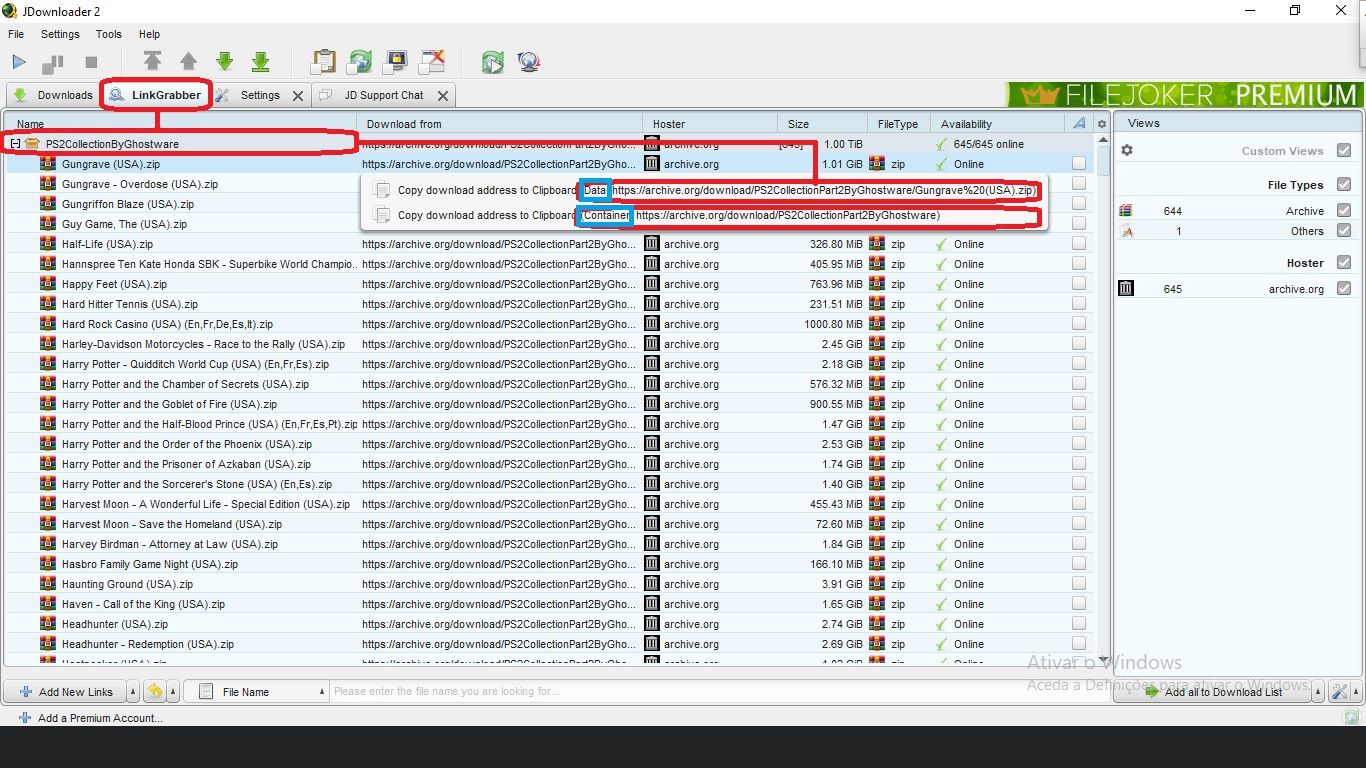Check the box for Gungrave (USA).zip

(x=1078, y=164)
